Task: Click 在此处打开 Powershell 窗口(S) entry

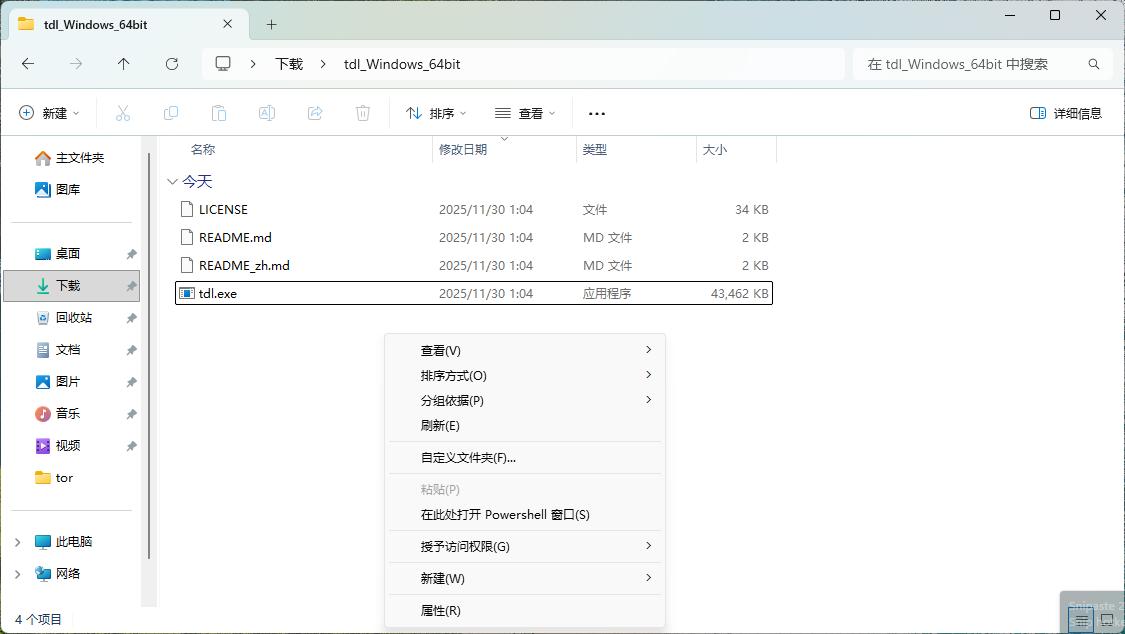Action: click(505, 514)
